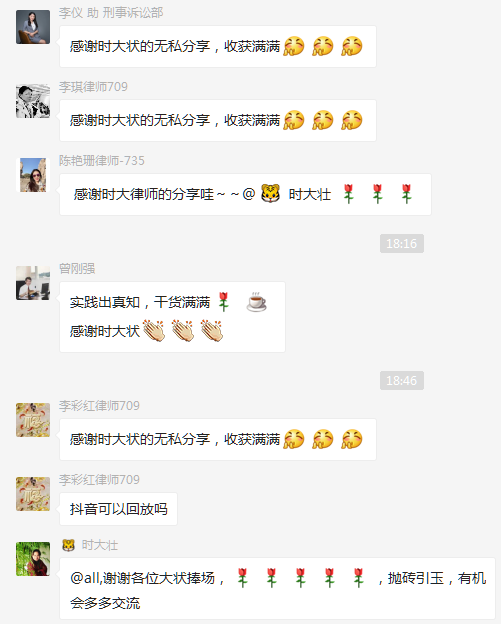501x624 pixels.
Task: Click the coffee cup emoji
Action: [257, 302]
